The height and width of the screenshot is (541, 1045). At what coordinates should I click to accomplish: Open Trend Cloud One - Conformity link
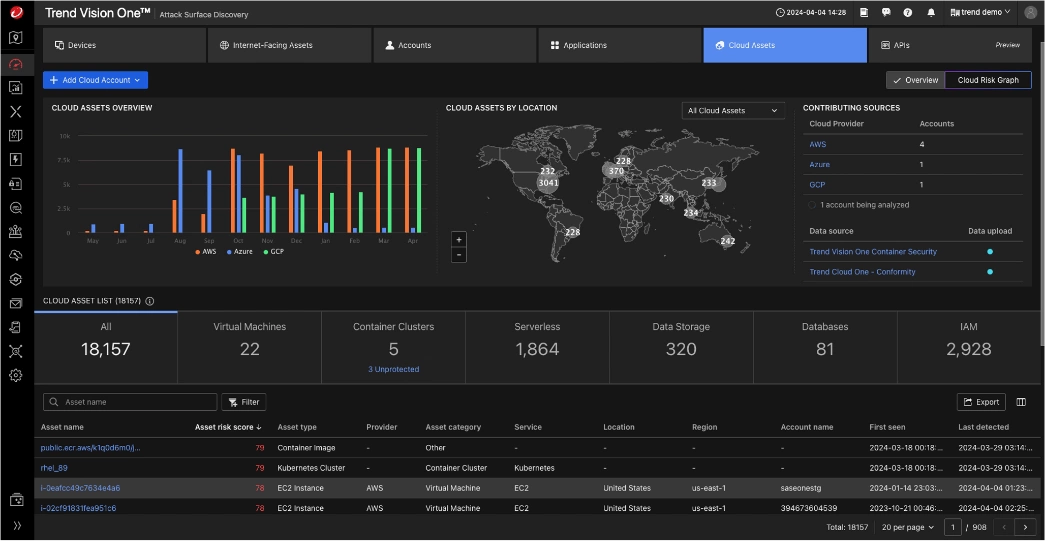tap(862, 272)
